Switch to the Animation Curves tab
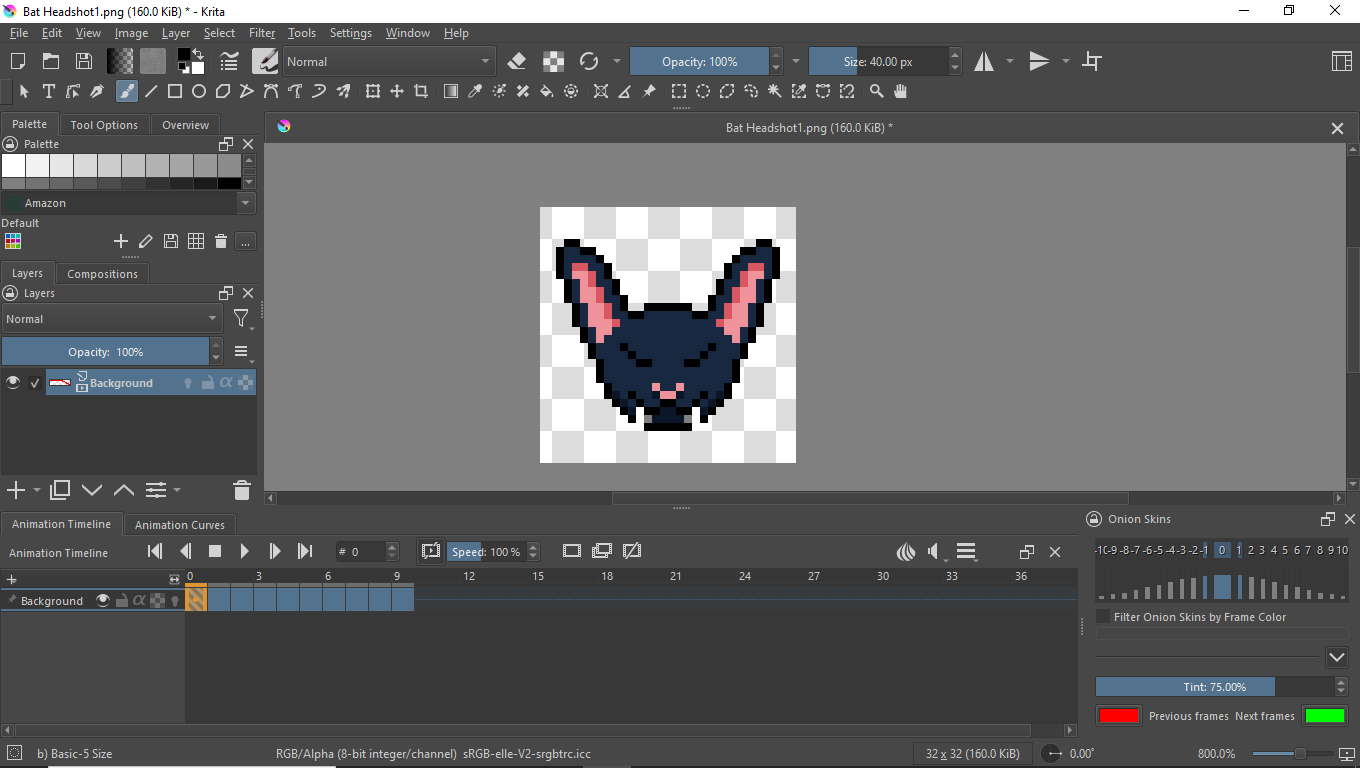Screen dimensions: 1360x768 click(x=180, y=525)
